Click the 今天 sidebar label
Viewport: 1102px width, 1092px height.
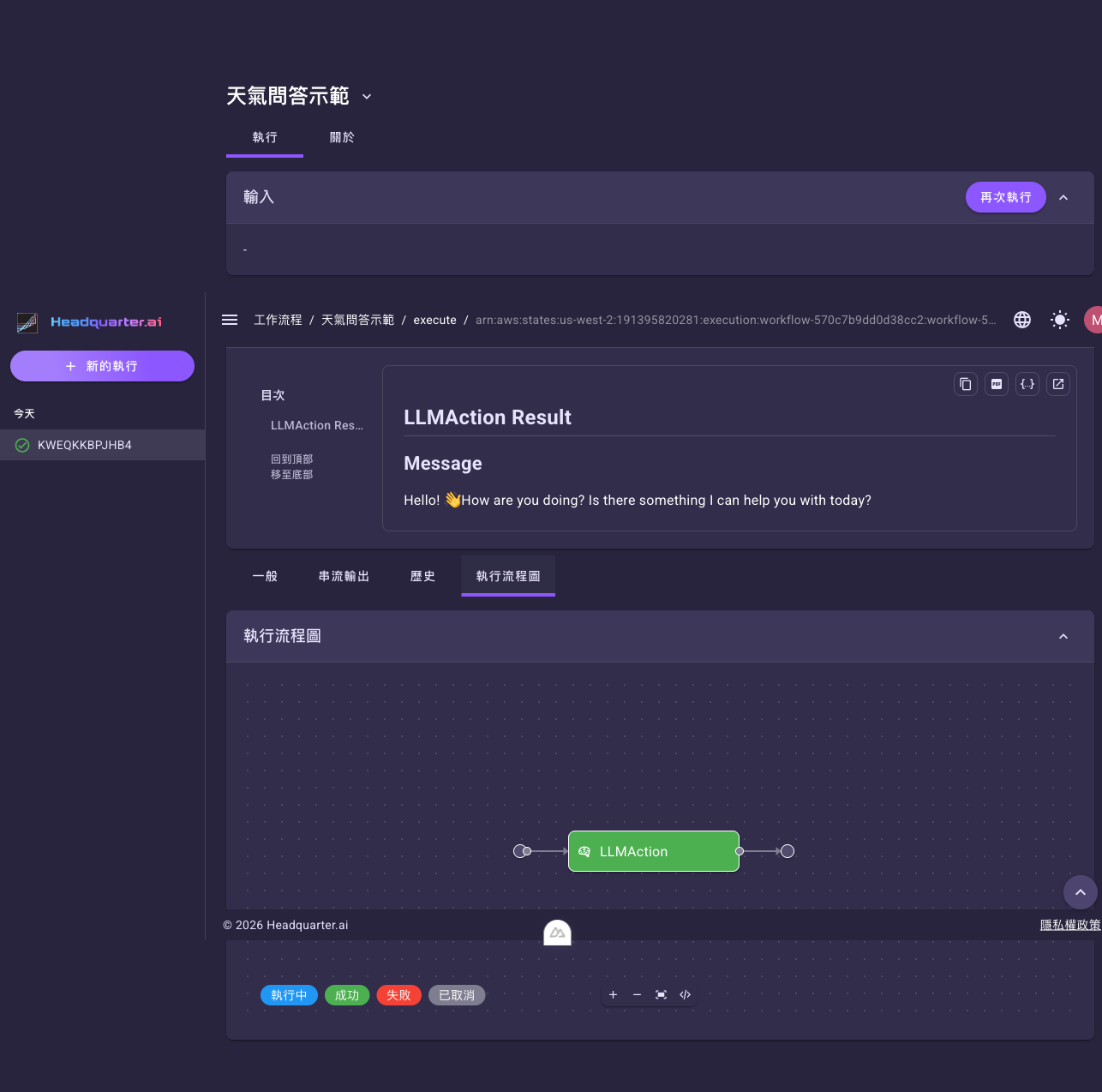click(24, 414)
